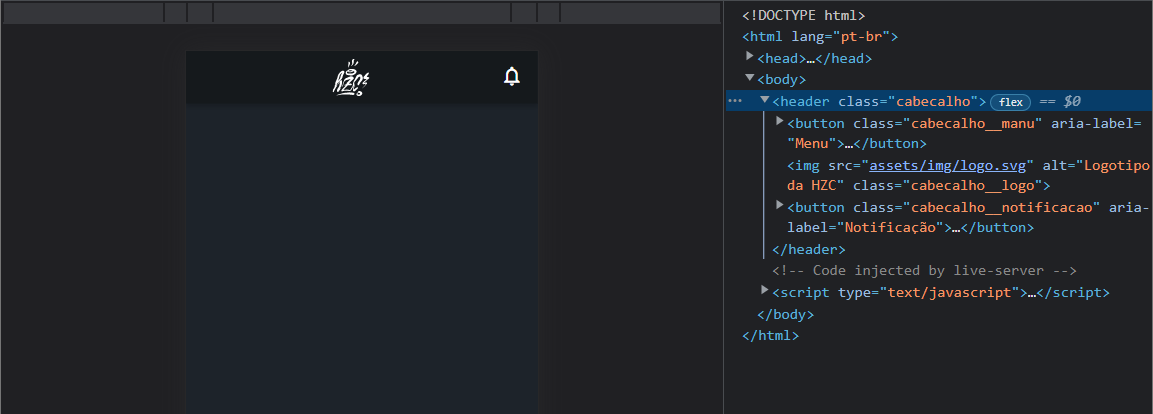The image size is (1153, 414).
Task: Select the closing </header> tag row
Action: click(809, 250)
